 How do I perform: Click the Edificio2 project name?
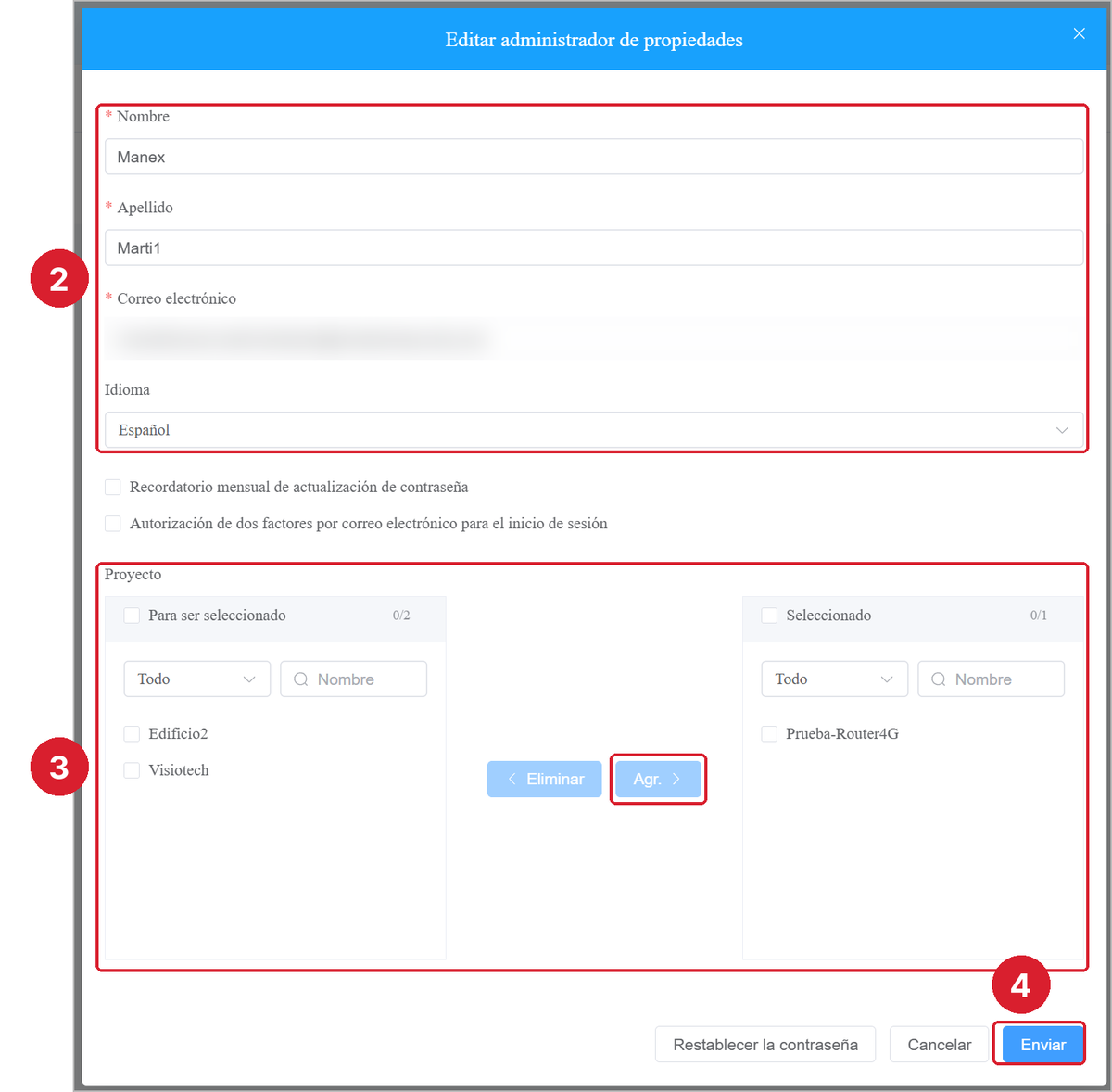coord(178,734)
